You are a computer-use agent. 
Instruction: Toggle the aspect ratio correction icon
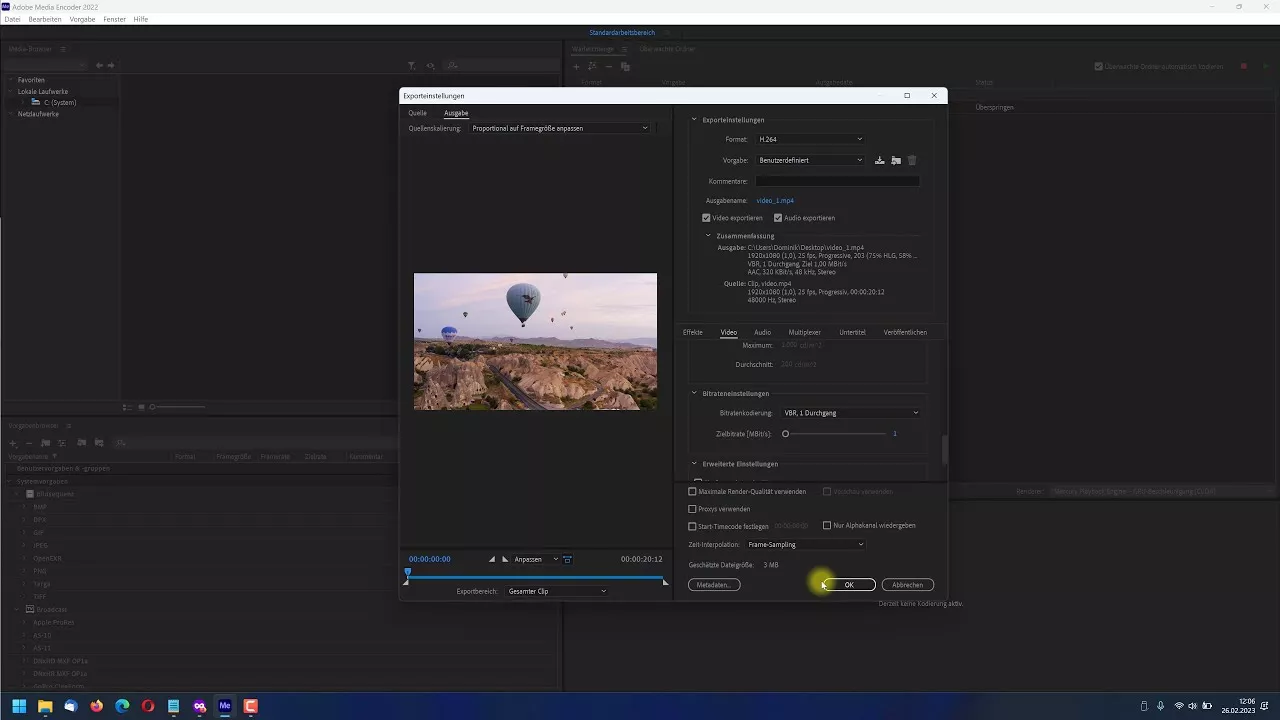568,560
